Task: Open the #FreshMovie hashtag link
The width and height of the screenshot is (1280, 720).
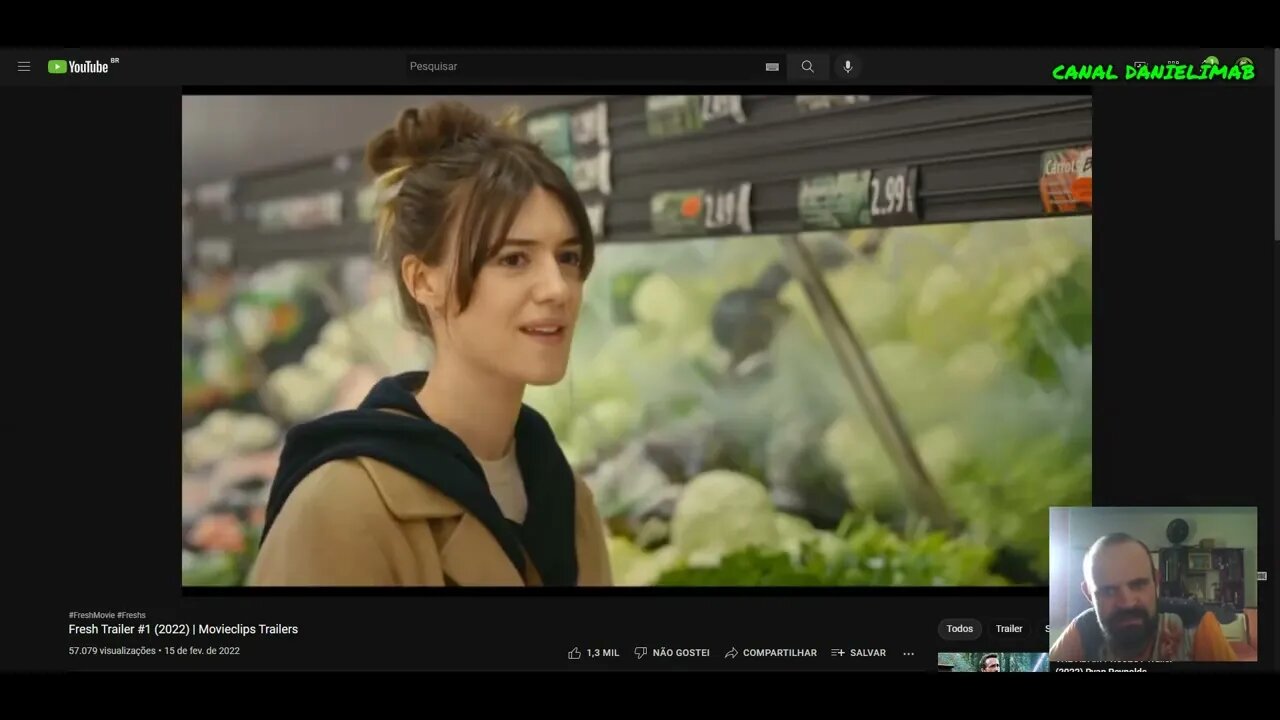Action: click(x=91, y=615)
